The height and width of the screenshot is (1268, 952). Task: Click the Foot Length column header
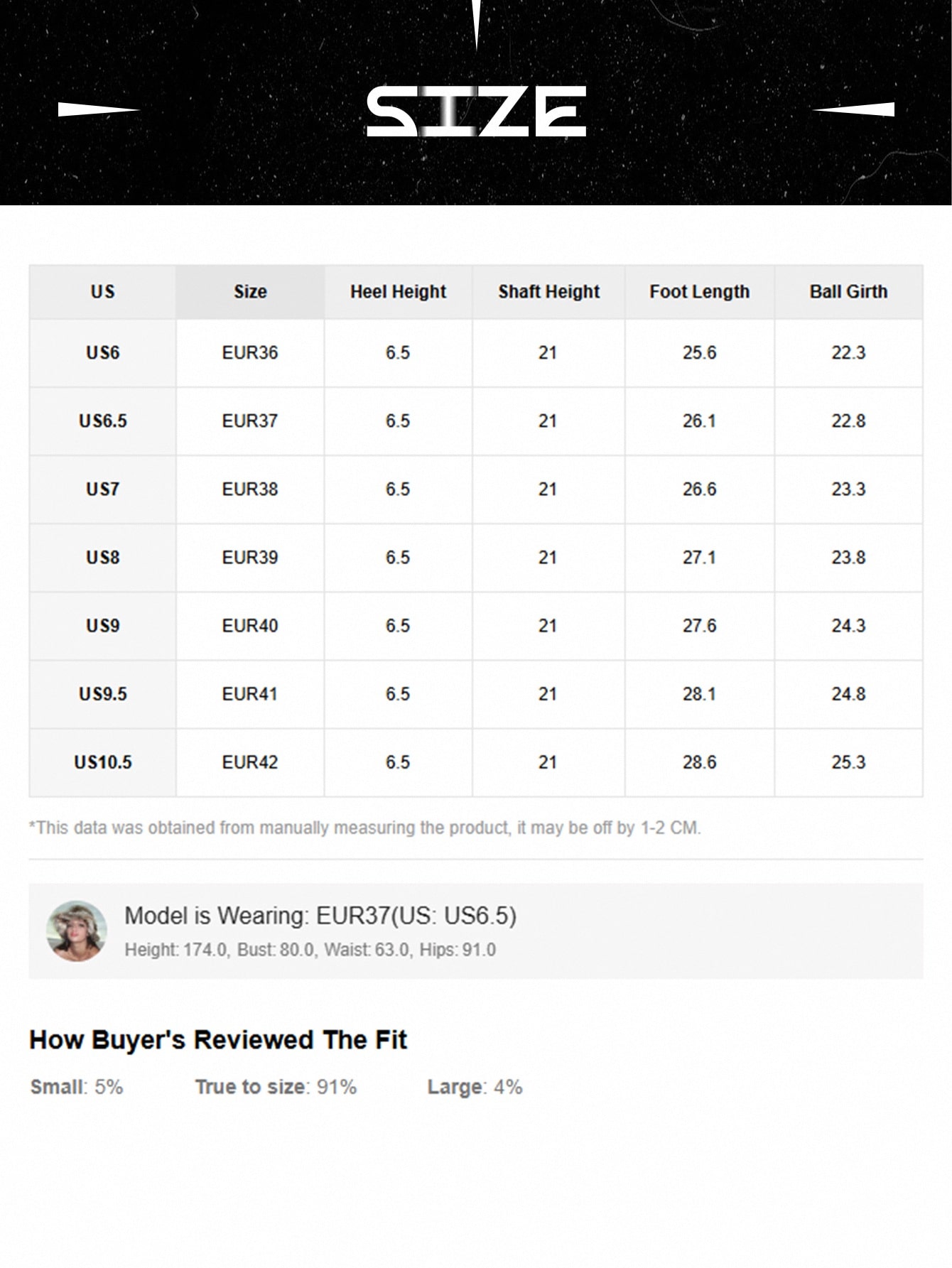click(x=699, y=292)
